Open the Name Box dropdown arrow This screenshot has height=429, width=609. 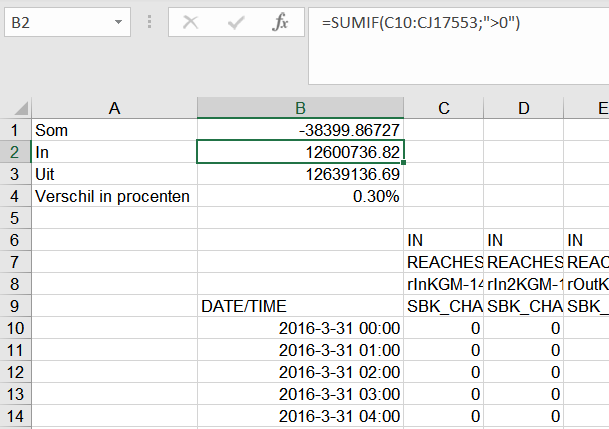tap(119, 22)
